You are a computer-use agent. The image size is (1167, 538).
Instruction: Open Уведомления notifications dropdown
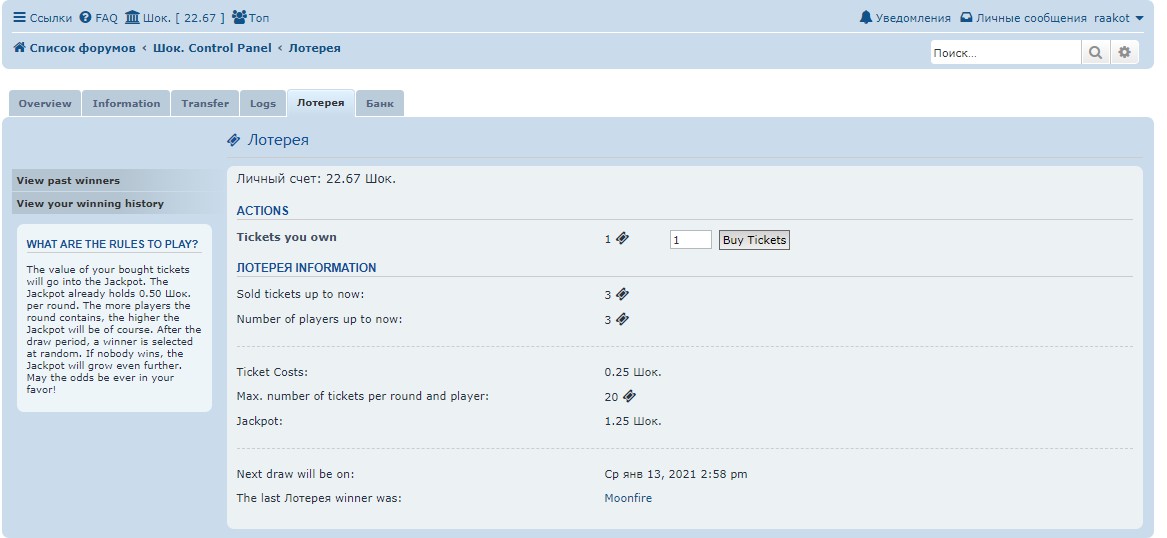905,18
